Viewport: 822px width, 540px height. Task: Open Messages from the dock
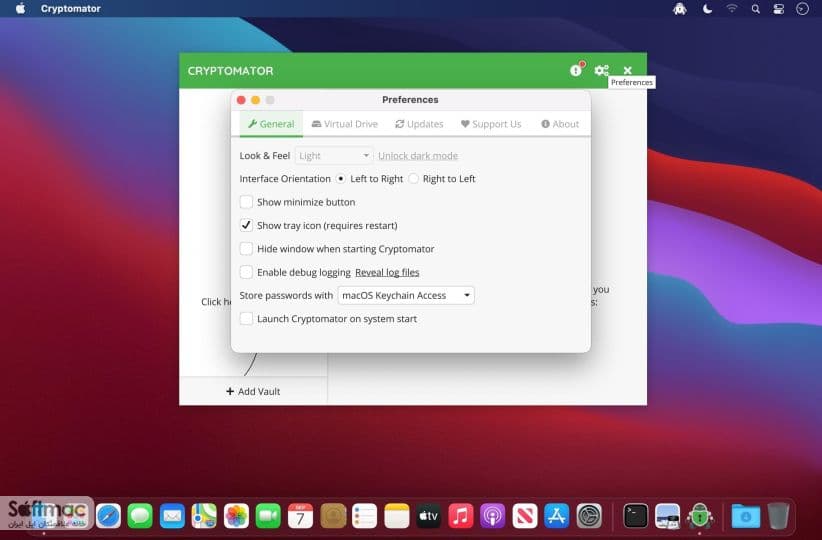(x=140, y=516)
